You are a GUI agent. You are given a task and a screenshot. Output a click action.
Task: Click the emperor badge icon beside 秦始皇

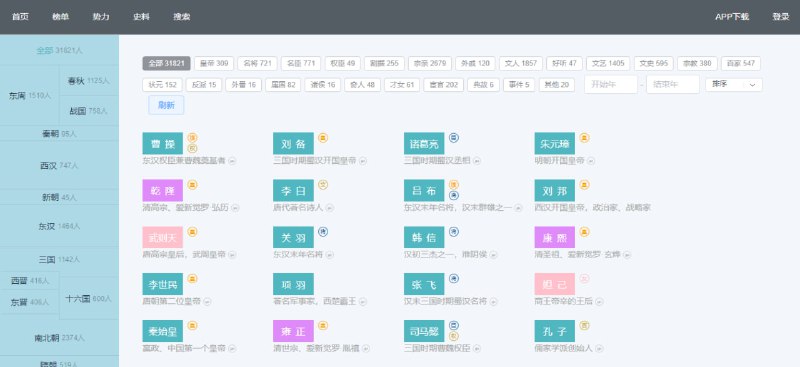tap(192, 326)
